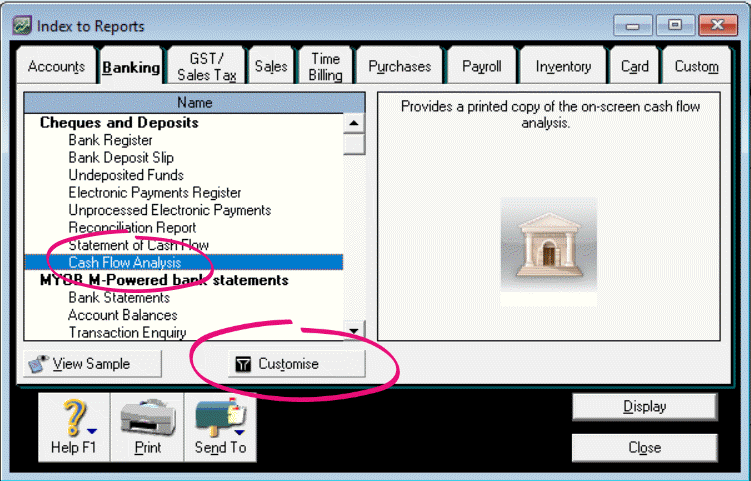The image size is (751, 481).
Task: Open the Accounts tab
Action: pos(56,67)
